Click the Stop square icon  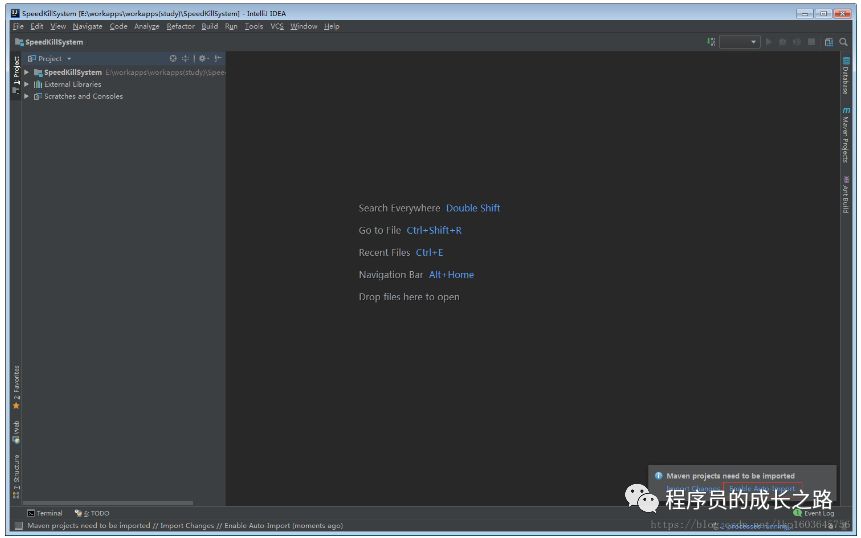[811, 42]
